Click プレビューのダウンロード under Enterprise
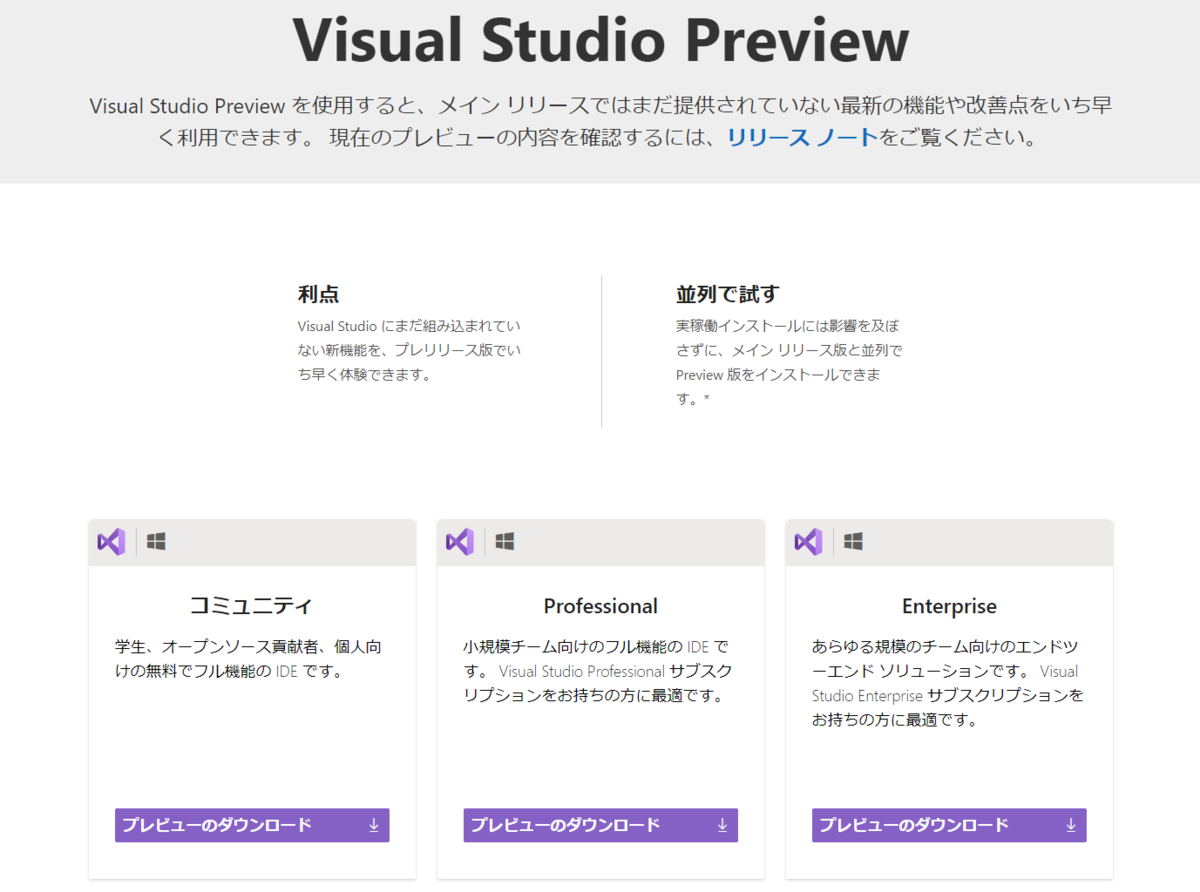 pyautogui.click(x=948, y=825)
